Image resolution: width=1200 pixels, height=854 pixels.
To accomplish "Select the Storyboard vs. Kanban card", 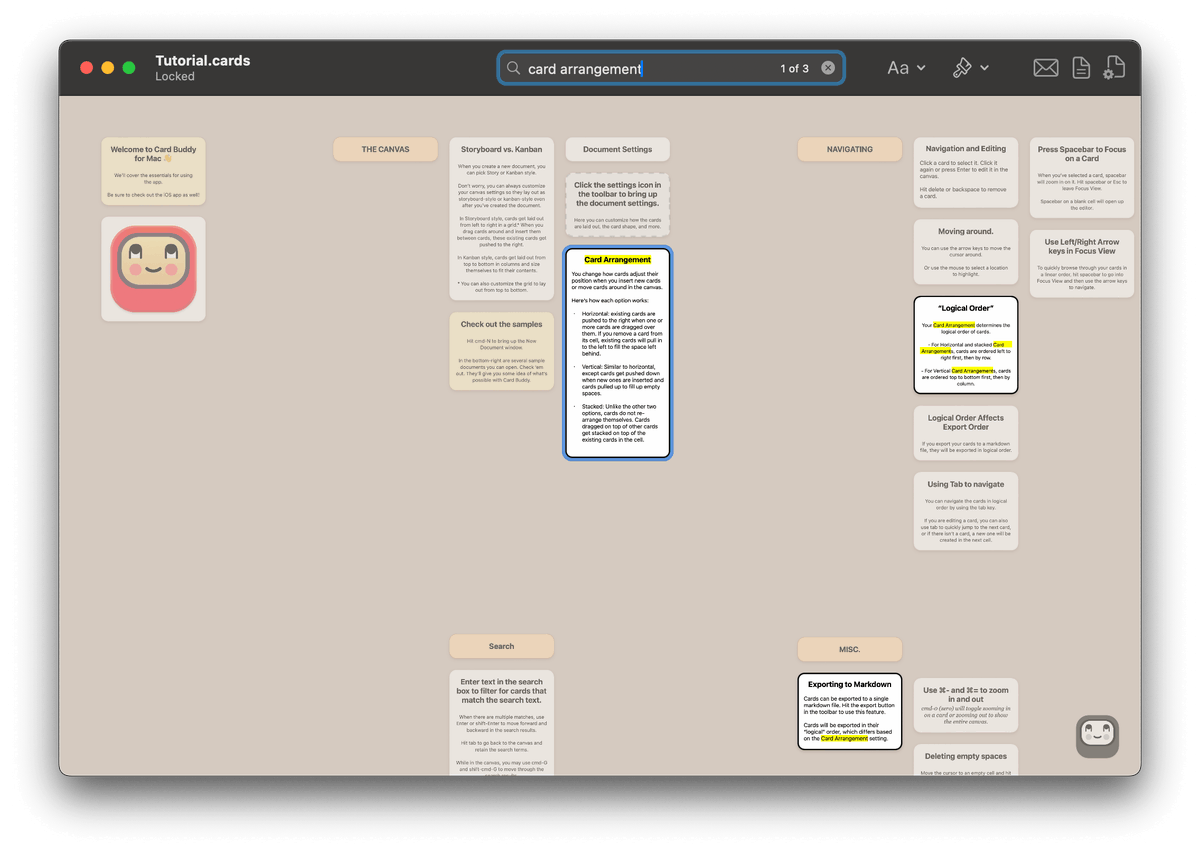I will pyautogui.click(x=501, y=219).
